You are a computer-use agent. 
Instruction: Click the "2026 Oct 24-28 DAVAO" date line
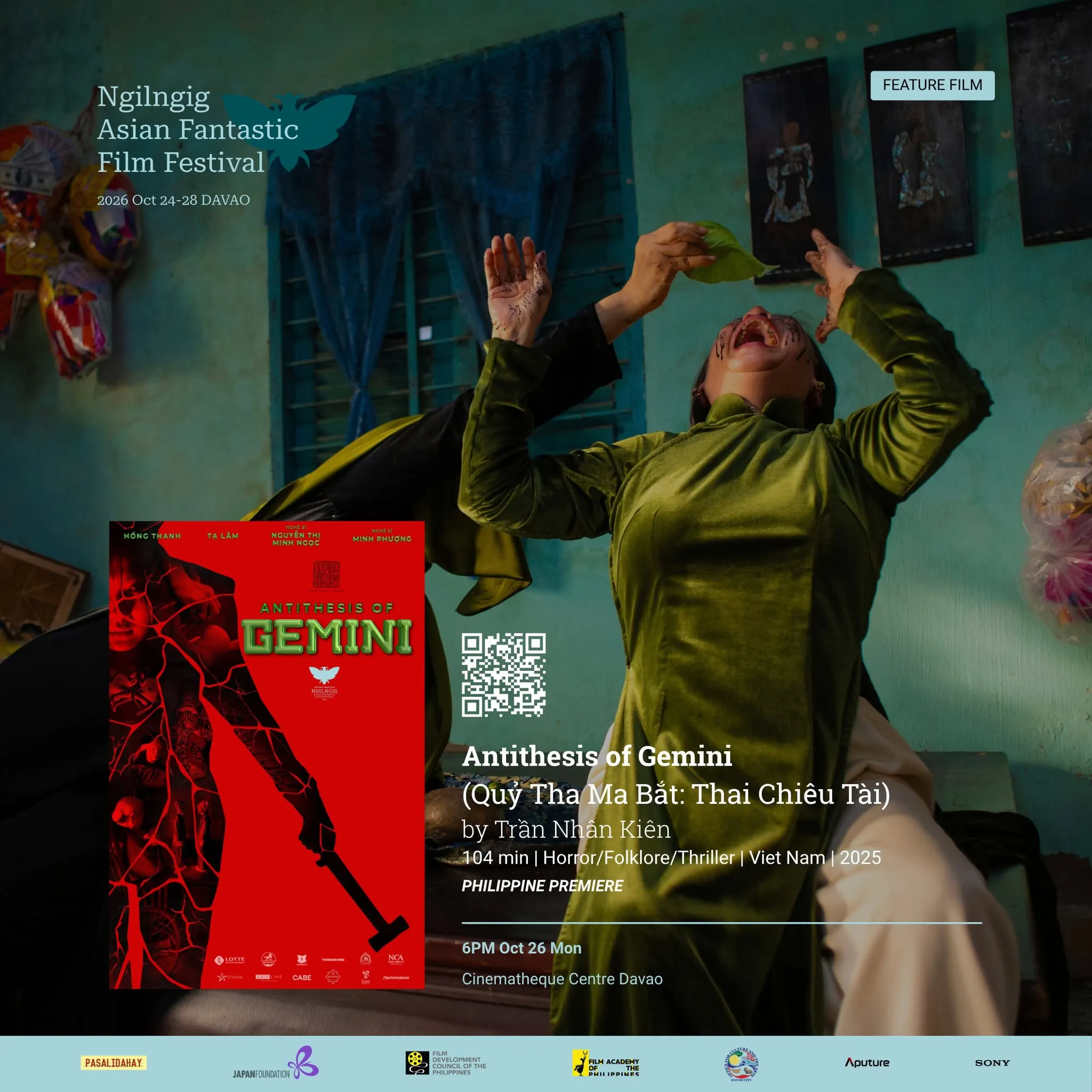pyautogui.click(x=173, y=200)
